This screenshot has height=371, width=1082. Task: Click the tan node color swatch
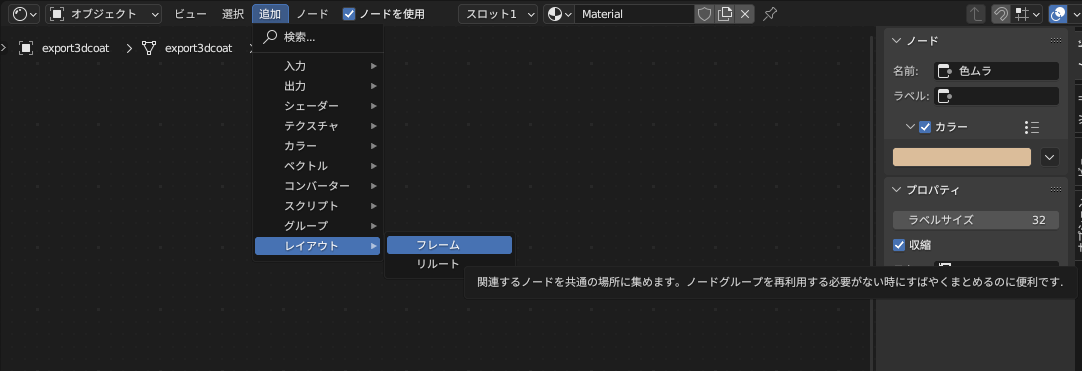point(962,157)
